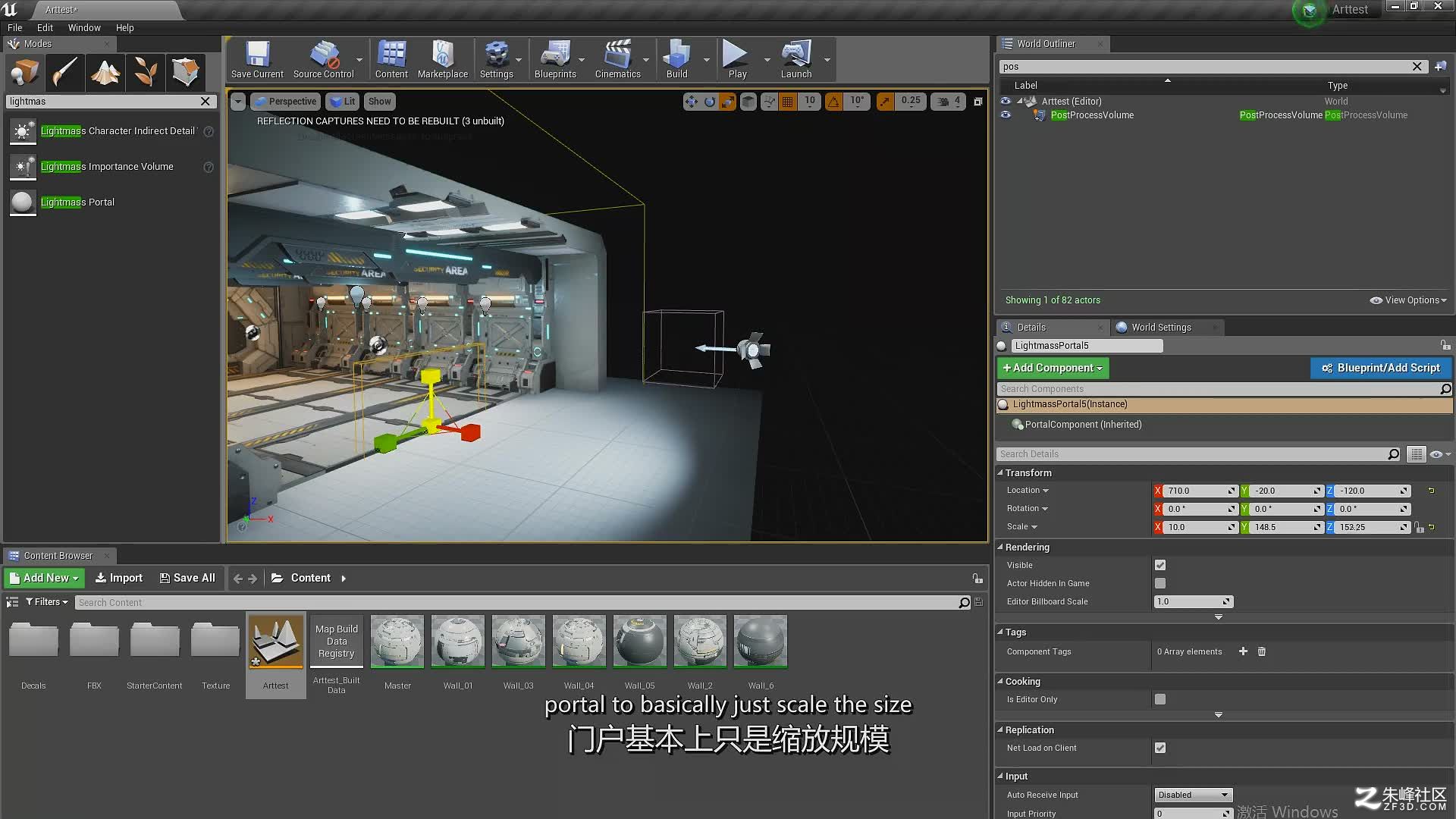
Task: Open the Help menu
Action: click(x=124, y=28)
